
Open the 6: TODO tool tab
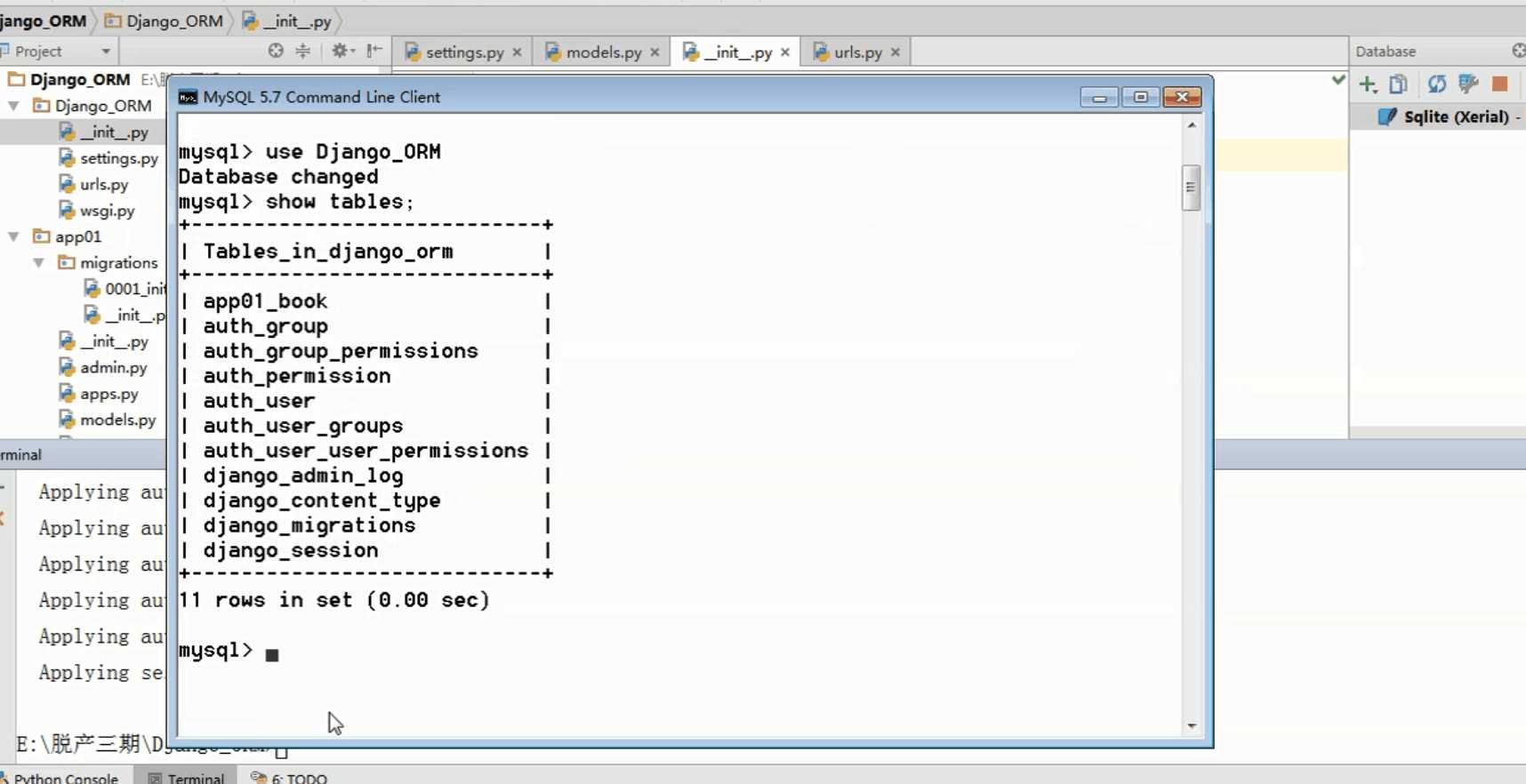coord(289,778)
